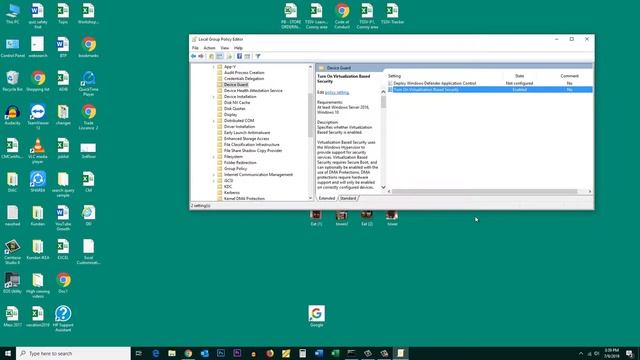
Task: Open the Notification Center taskbar icon
Action: tap(630, 353)
